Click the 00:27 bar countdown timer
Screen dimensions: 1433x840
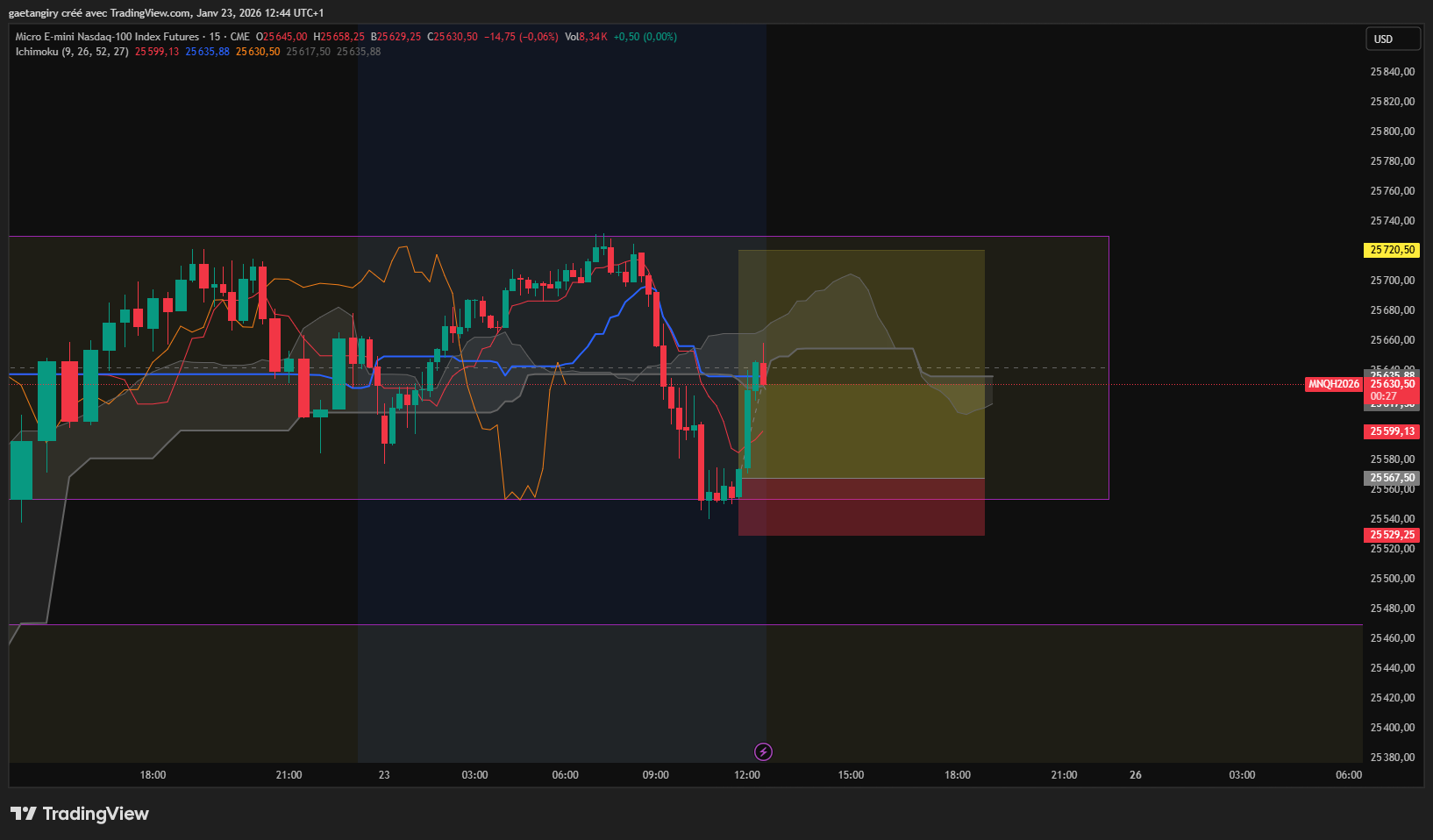tap(1384, 396)
